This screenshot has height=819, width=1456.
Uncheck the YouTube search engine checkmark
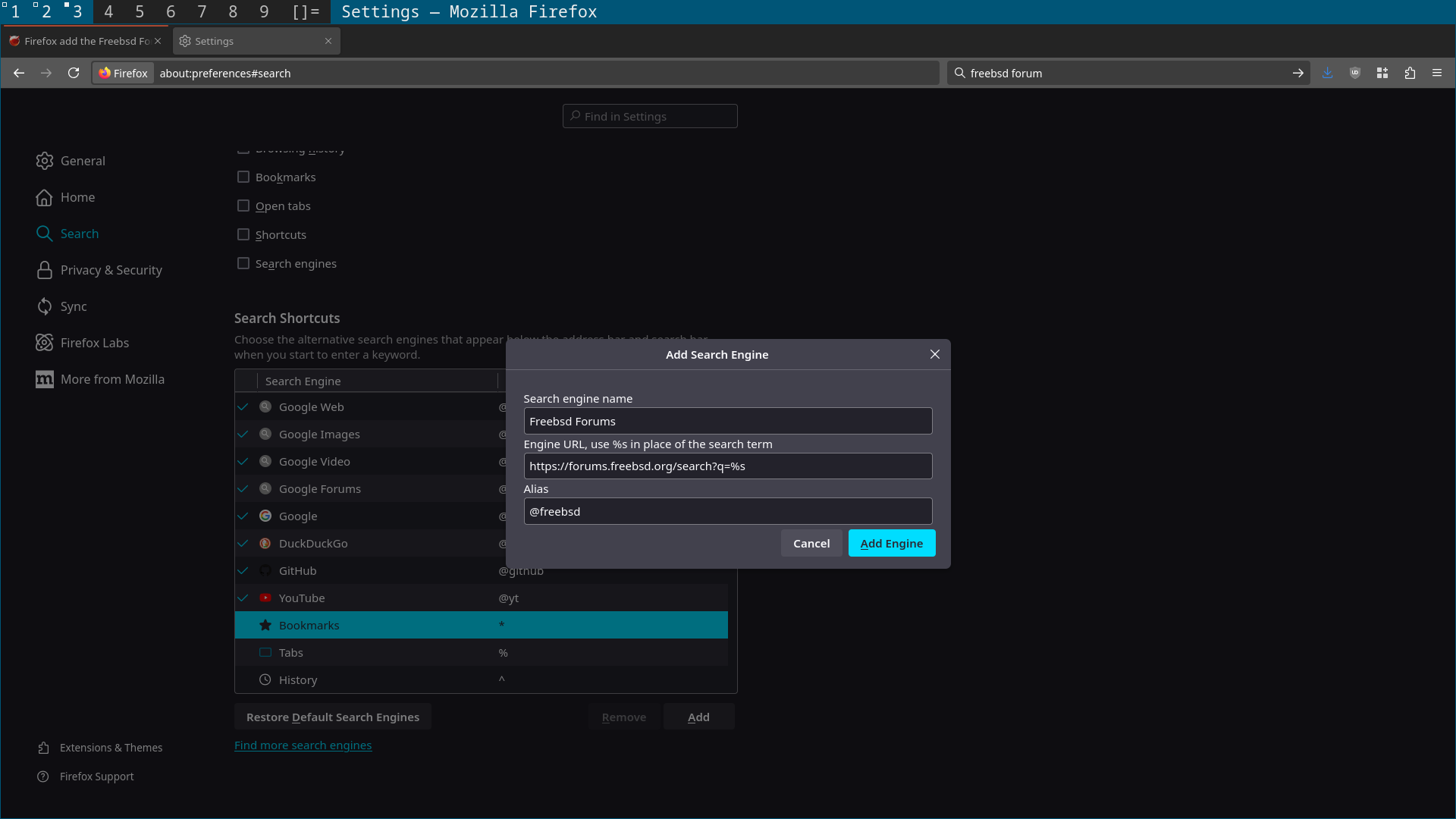(x=243, y=598)
